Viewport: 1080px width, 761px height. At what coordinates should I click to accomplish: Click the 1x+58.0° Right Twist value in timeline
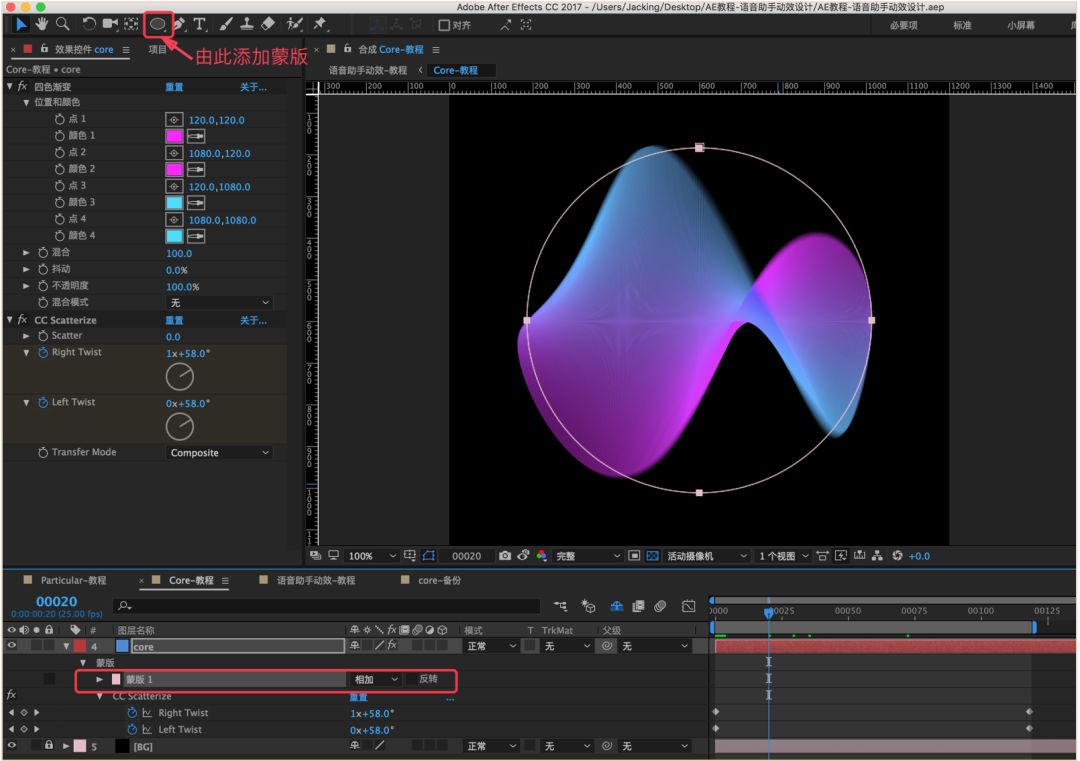[372, 713]
